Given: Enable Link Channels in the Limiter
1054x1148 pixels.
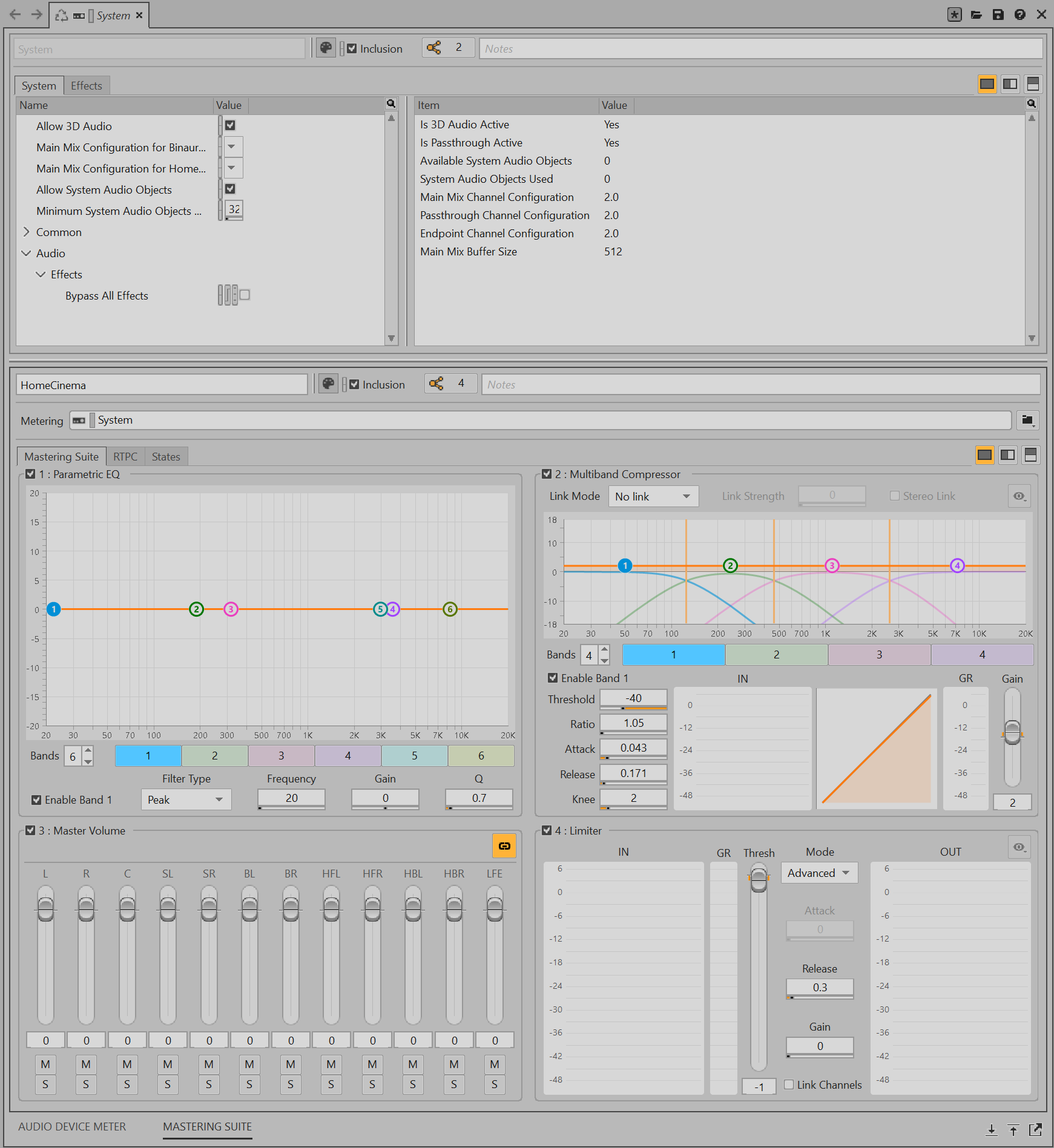Looking at the screenshot, I should coord(789,1084).
